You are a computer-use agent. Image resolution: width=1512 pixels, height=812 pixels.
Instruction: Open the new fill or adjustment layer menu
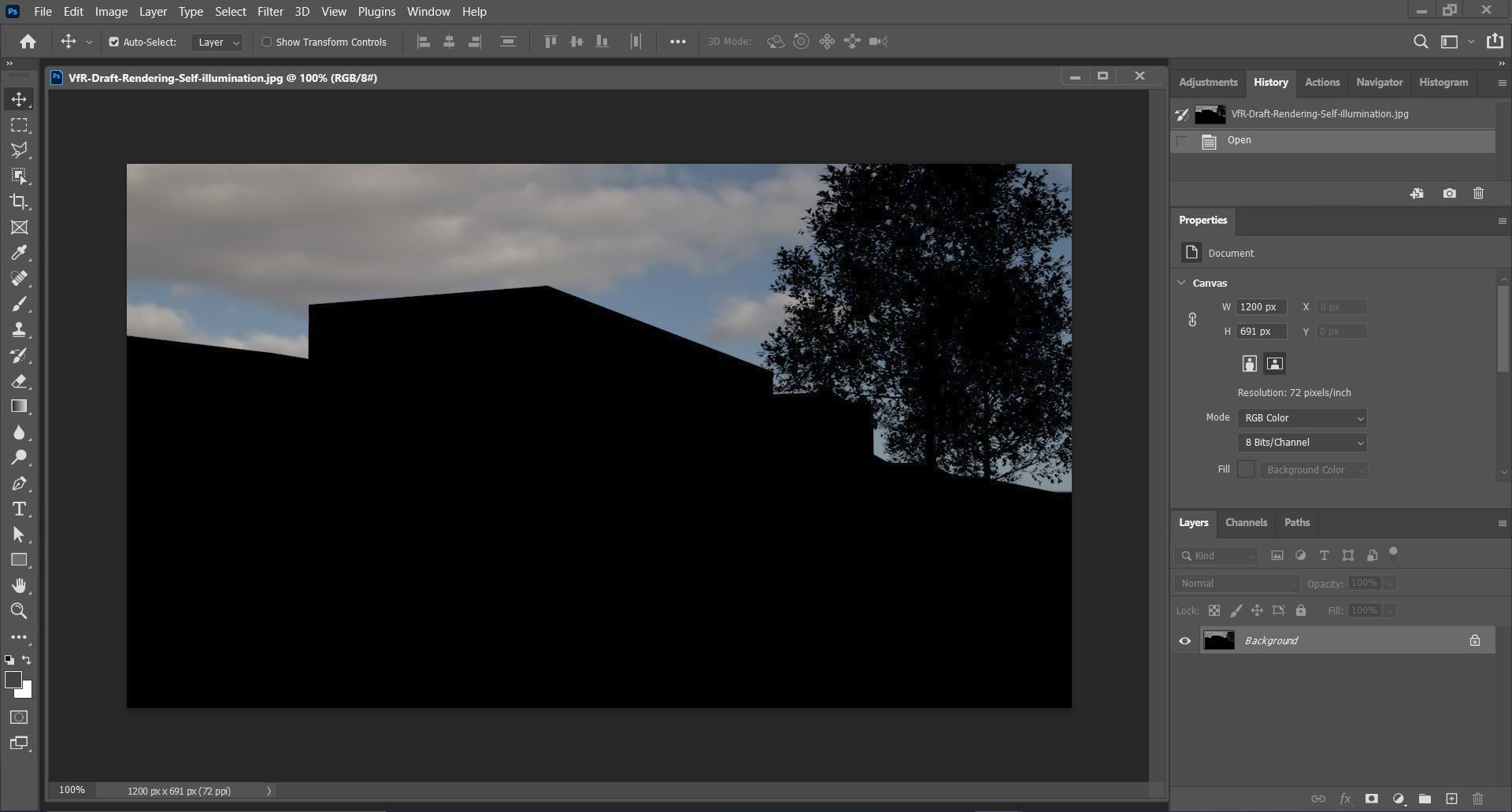[x=1399, y=799]
